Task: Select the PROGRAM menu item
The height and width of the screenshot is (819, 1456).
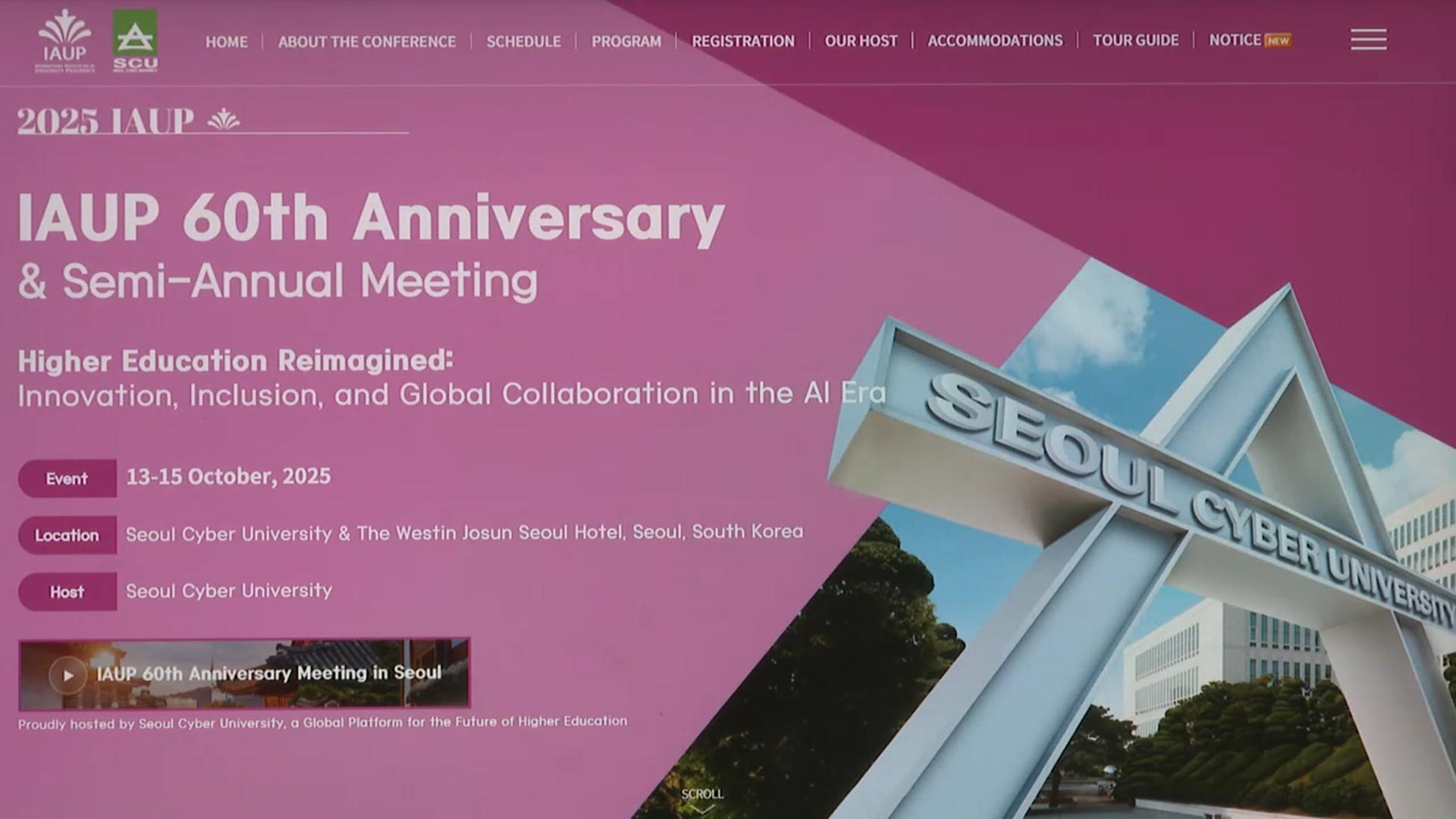Action: pyautogui.click(x=626, y=42)
